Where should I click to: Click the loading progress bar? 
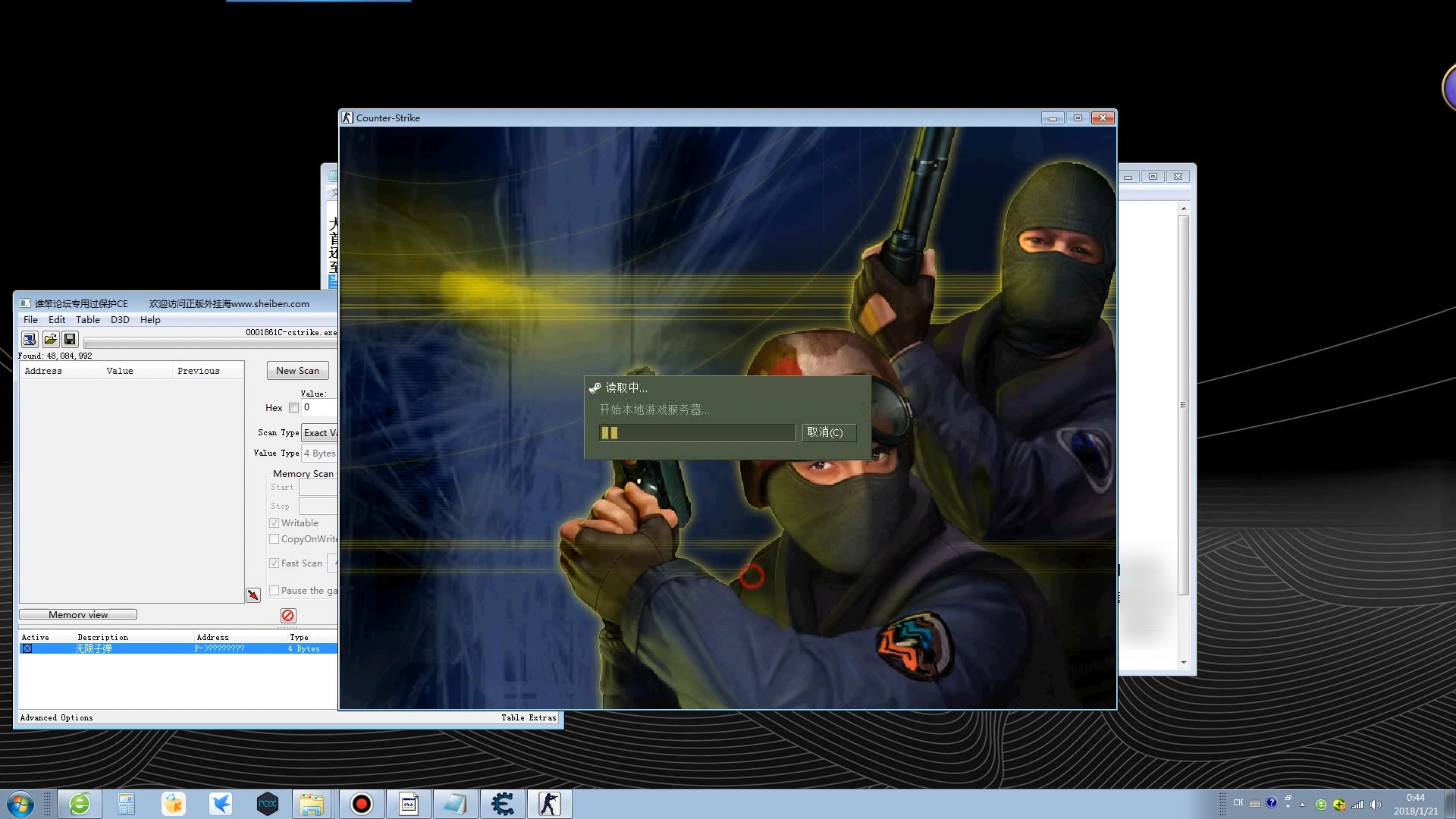(697, 432)
